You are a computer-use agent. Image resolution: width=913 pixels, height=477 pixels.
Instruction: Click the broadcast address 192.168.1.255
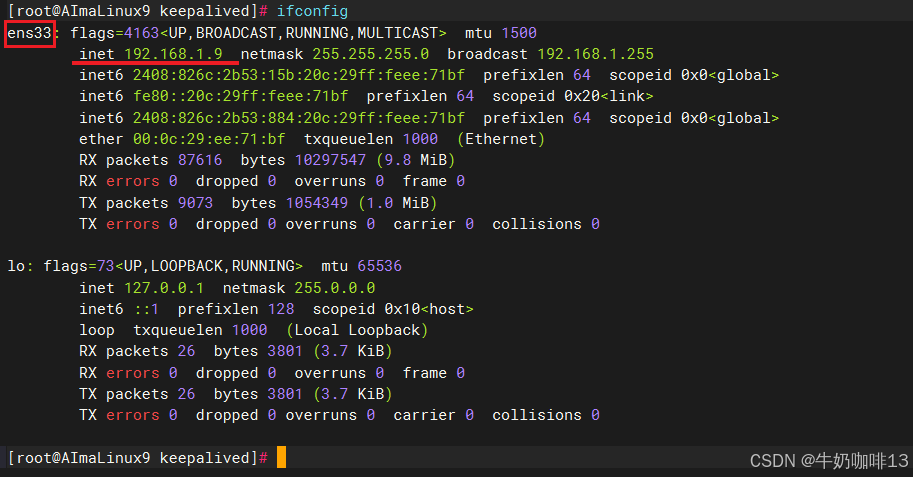(x=595, y=54)
